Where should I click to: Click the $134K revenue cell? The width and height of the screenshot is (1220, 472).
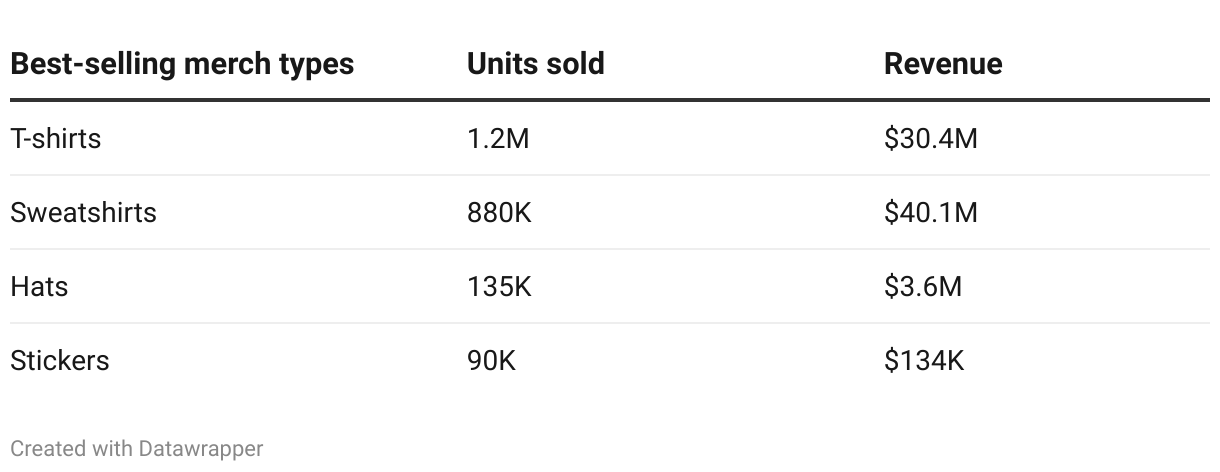[924, 360]
